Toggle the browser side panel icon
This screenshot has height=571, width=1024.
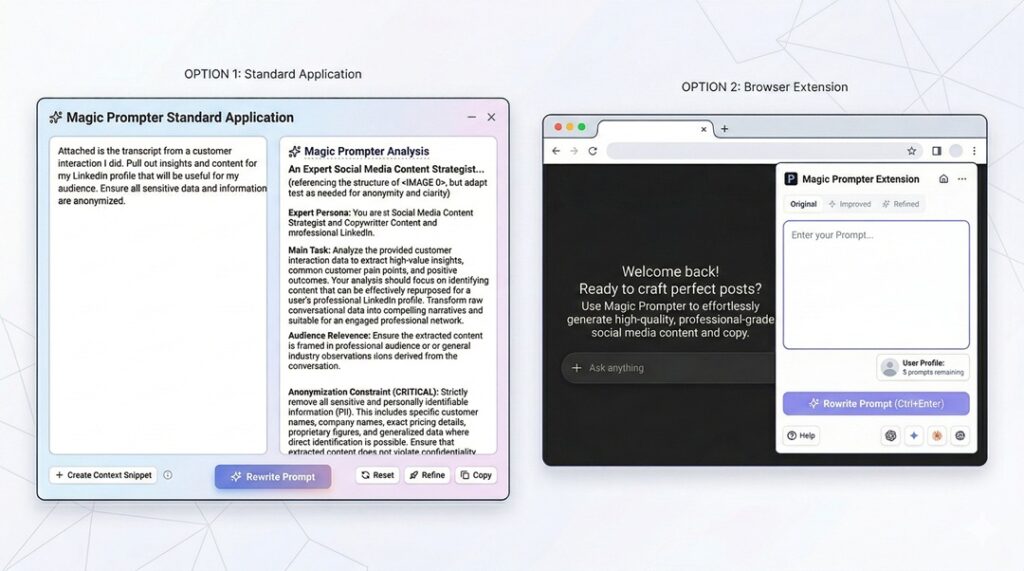tap(936, 151)
